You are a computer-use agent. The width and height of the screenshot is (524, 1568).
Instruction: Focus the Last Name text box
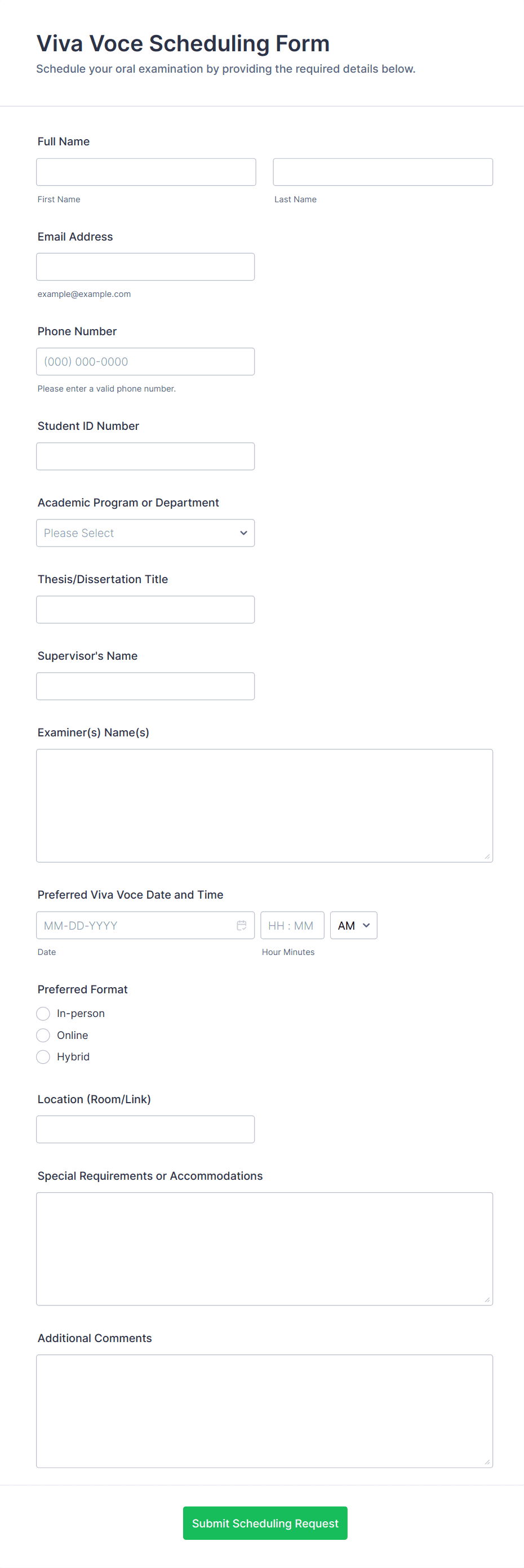click(x=383, y=172)
